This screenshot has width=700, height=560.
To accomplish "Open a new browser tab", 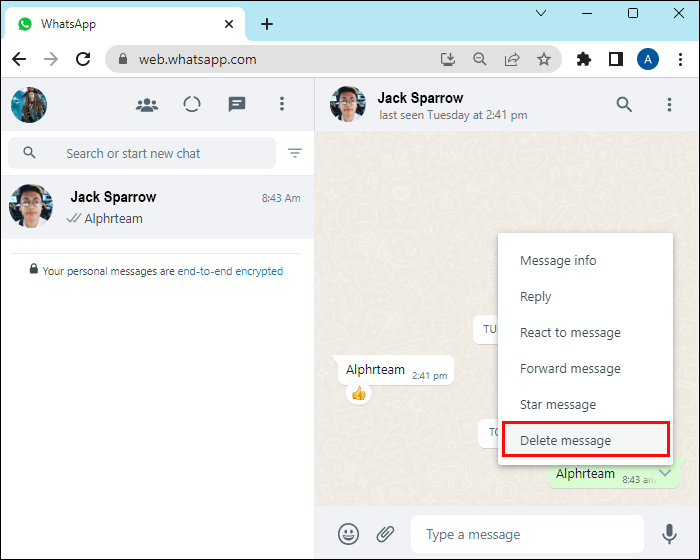I will click(x=267, y=24).
